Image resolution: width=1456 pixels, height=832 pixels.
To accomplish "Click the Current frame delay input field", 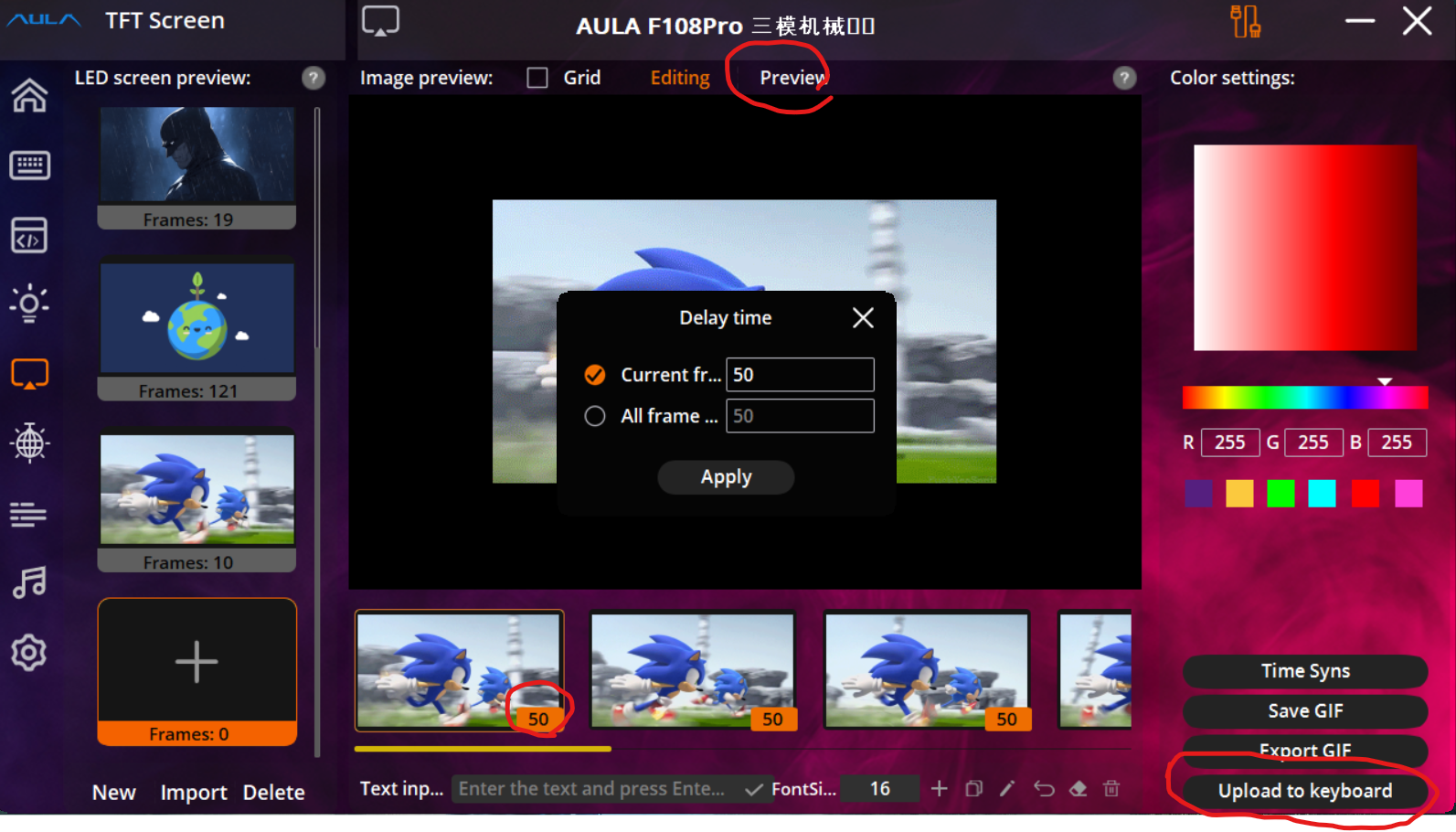I will (x=800, y=375).
